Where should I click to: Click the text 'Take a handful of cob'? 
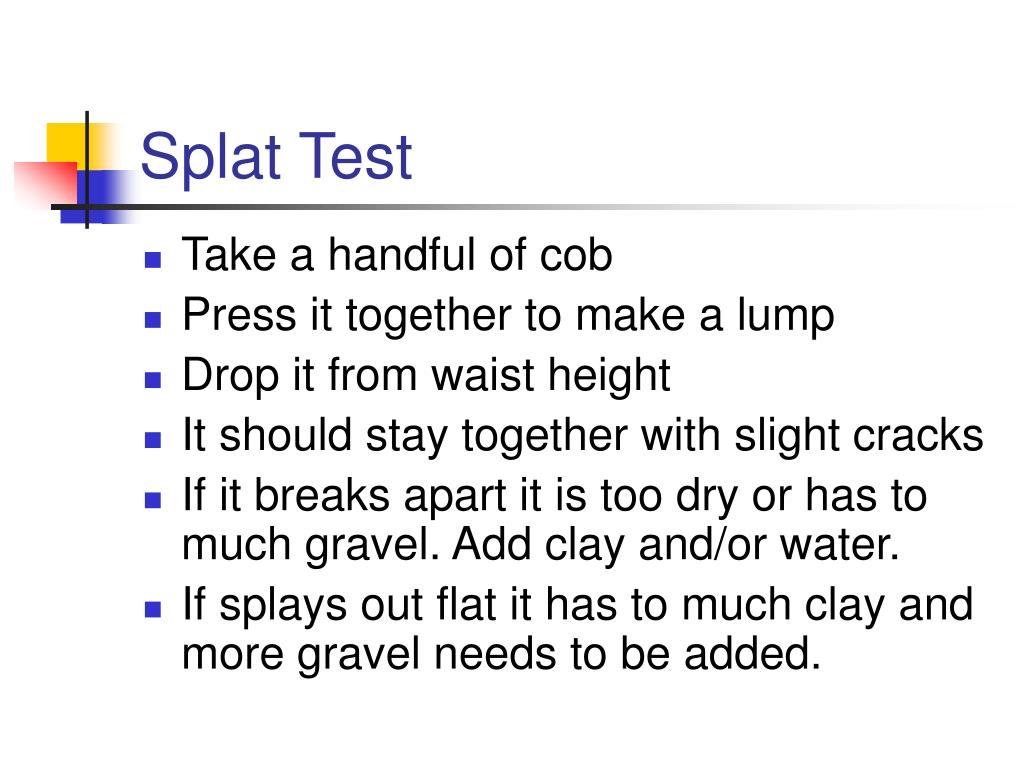click(x=397, y=254)
